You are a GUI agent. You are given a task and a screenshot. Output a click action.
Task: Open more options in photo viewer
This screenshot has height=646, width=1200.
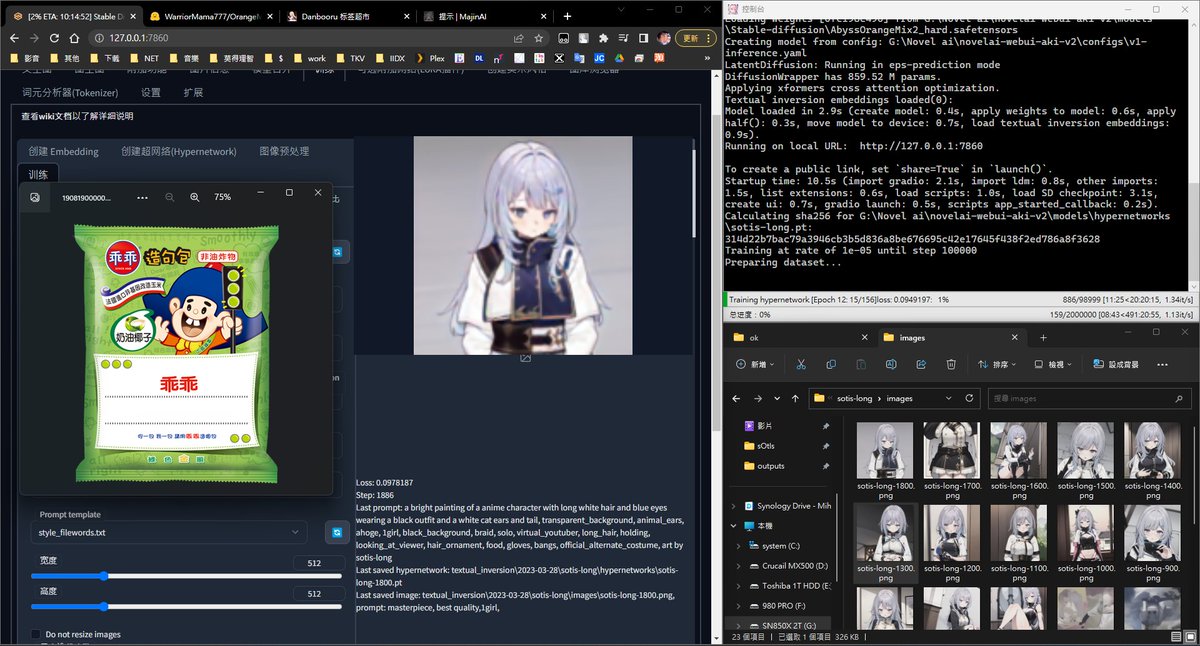click(142, 197)
